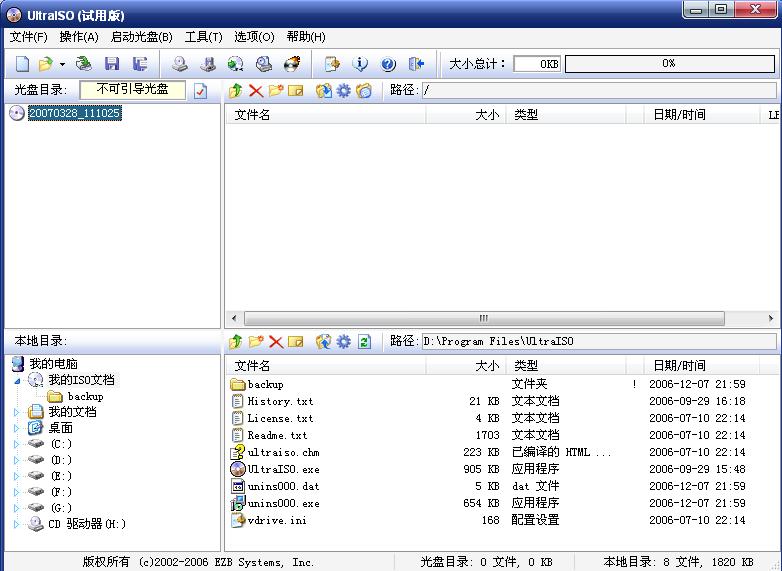Click the blue Help question-mark icon
Viewport: 782px width, 571px height.
388,64
